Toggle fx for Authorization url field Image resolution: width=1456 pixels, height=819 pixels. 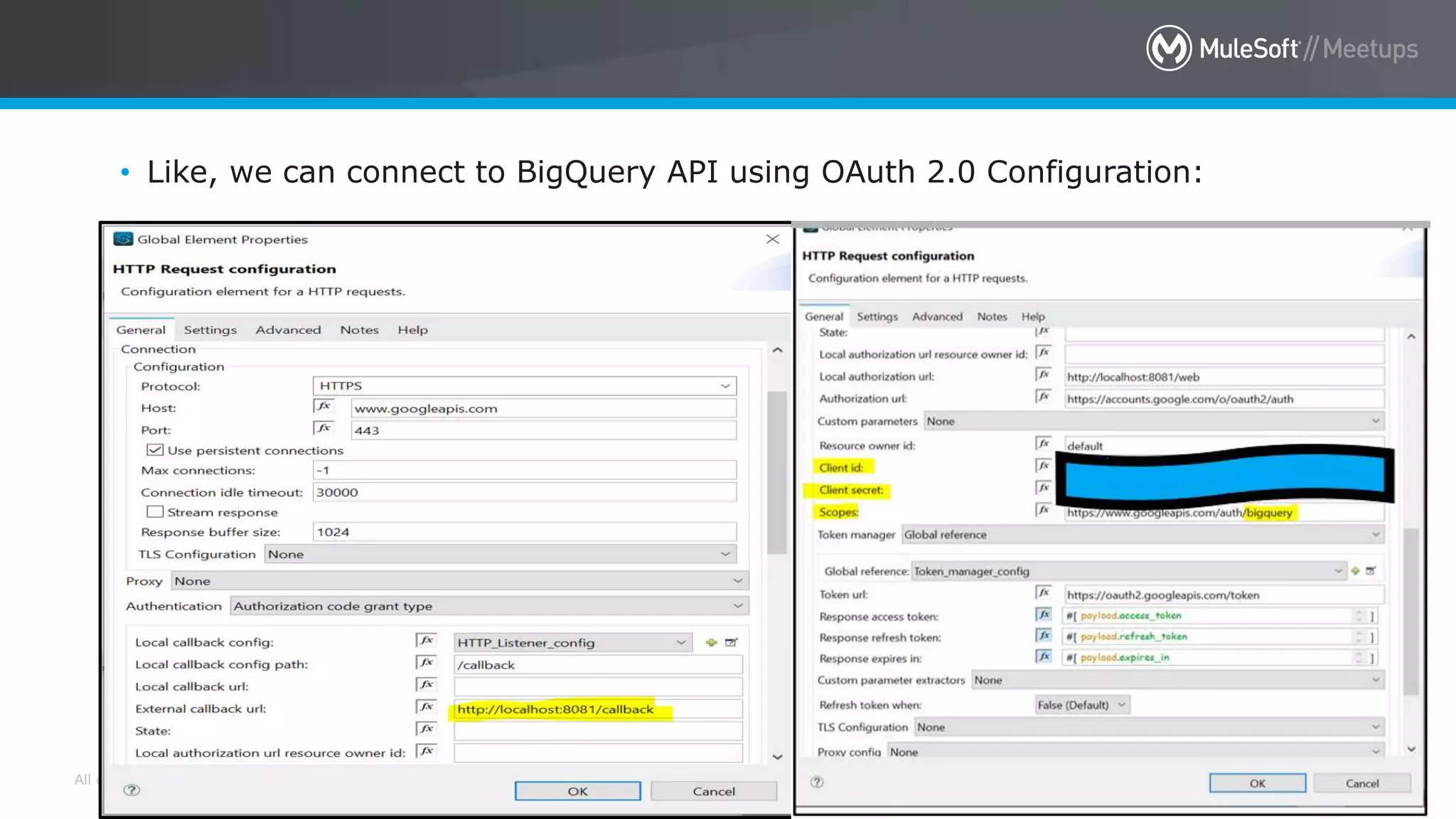[1044, 397]
